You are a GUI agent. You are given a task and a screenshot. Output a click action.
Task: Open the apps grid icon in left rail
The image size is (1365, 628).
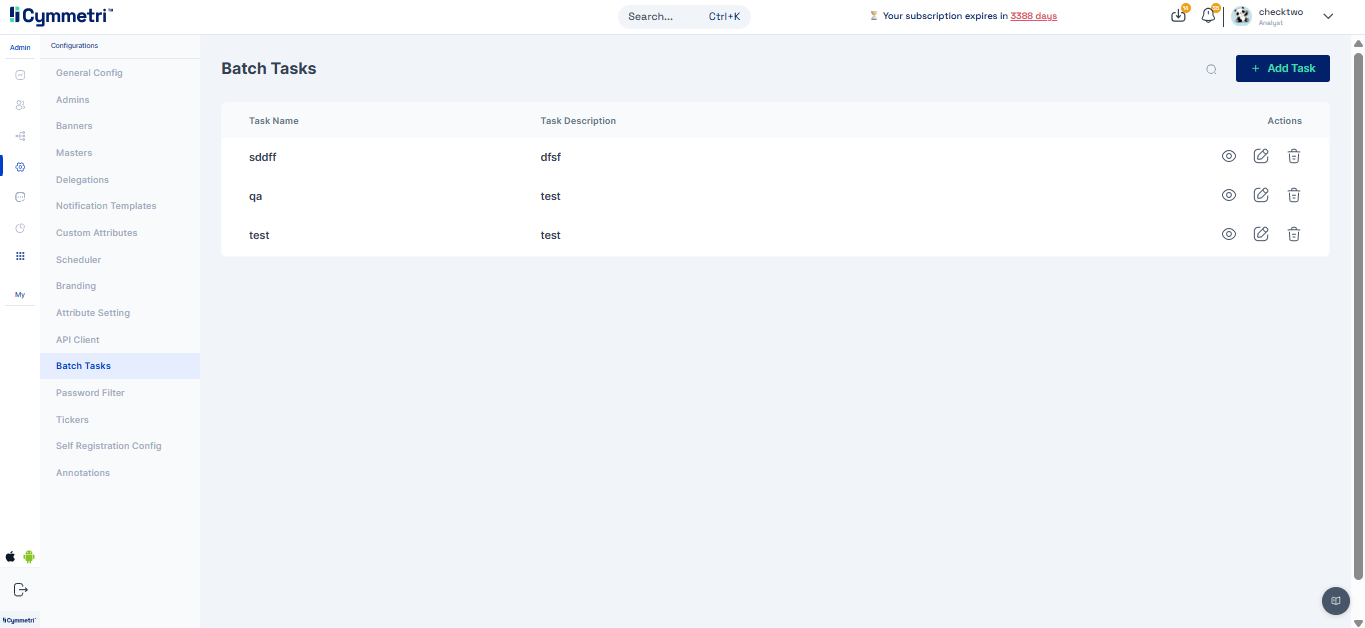click(x=20, y=256)
